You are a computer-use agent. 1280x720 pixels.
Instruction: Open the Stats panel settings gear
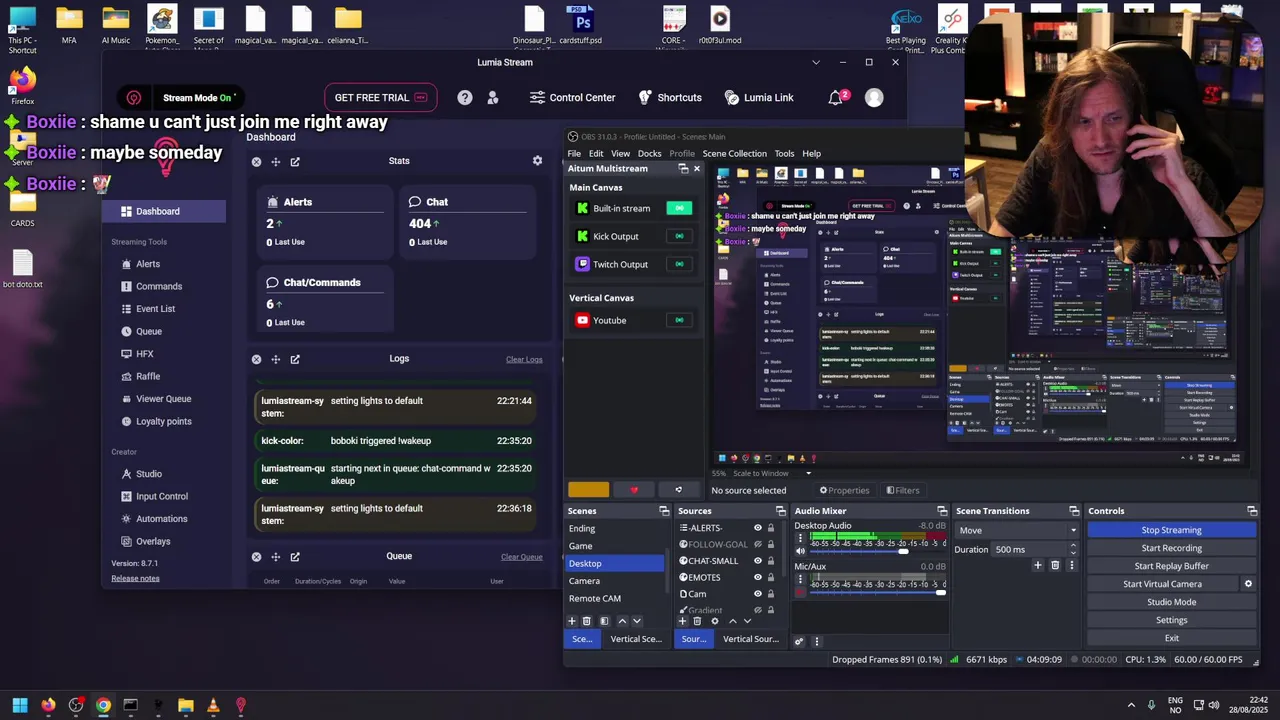[537, 161]
